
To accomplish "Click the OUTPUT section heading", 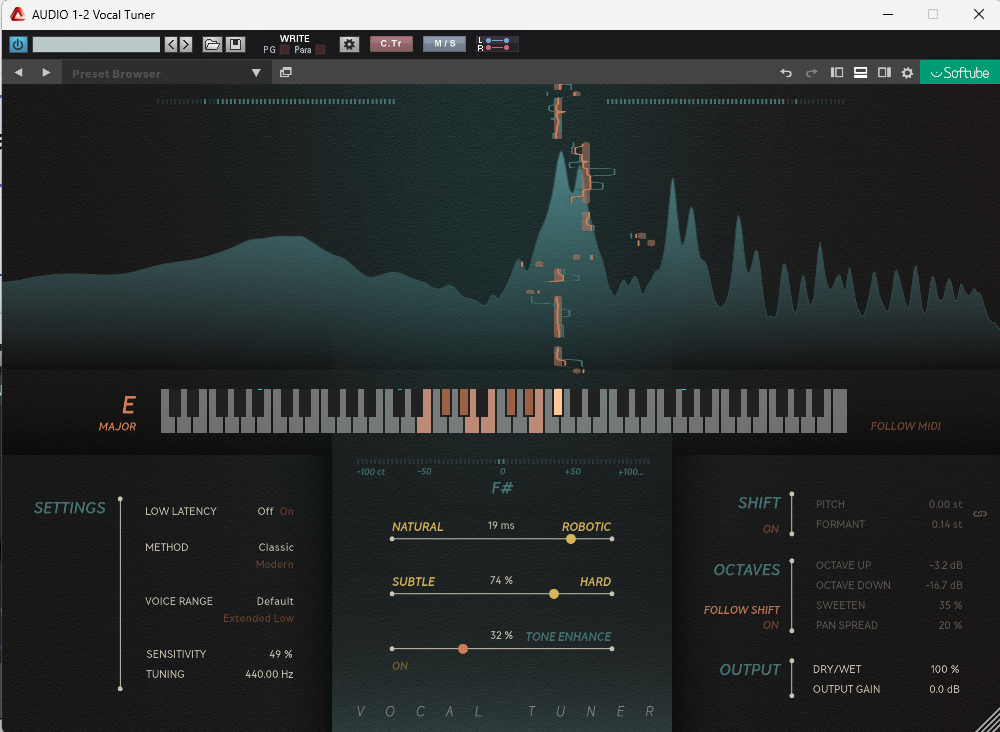I will click(750, 670).
